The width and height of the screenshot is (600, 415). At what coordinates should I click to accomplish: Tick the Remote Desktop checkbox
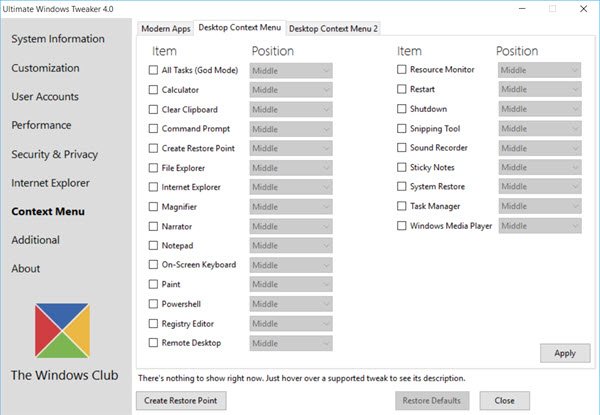pos(153,343)
